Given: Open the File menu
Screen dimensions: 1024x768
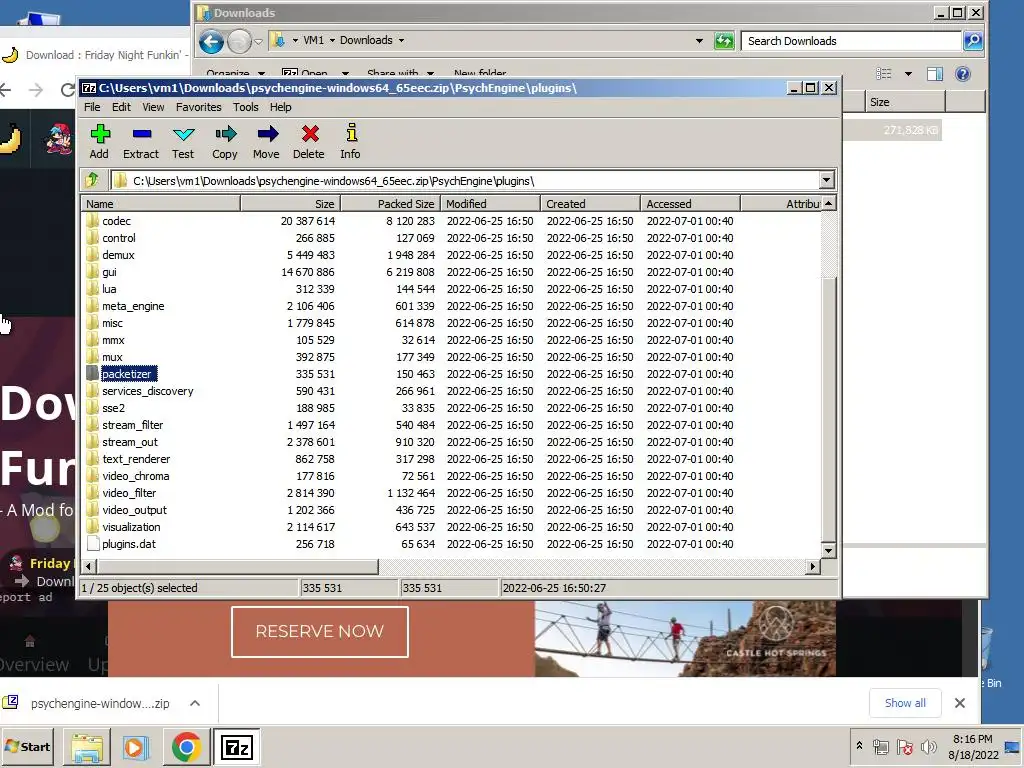Looking at the screenshot, I should click(92, 107).
